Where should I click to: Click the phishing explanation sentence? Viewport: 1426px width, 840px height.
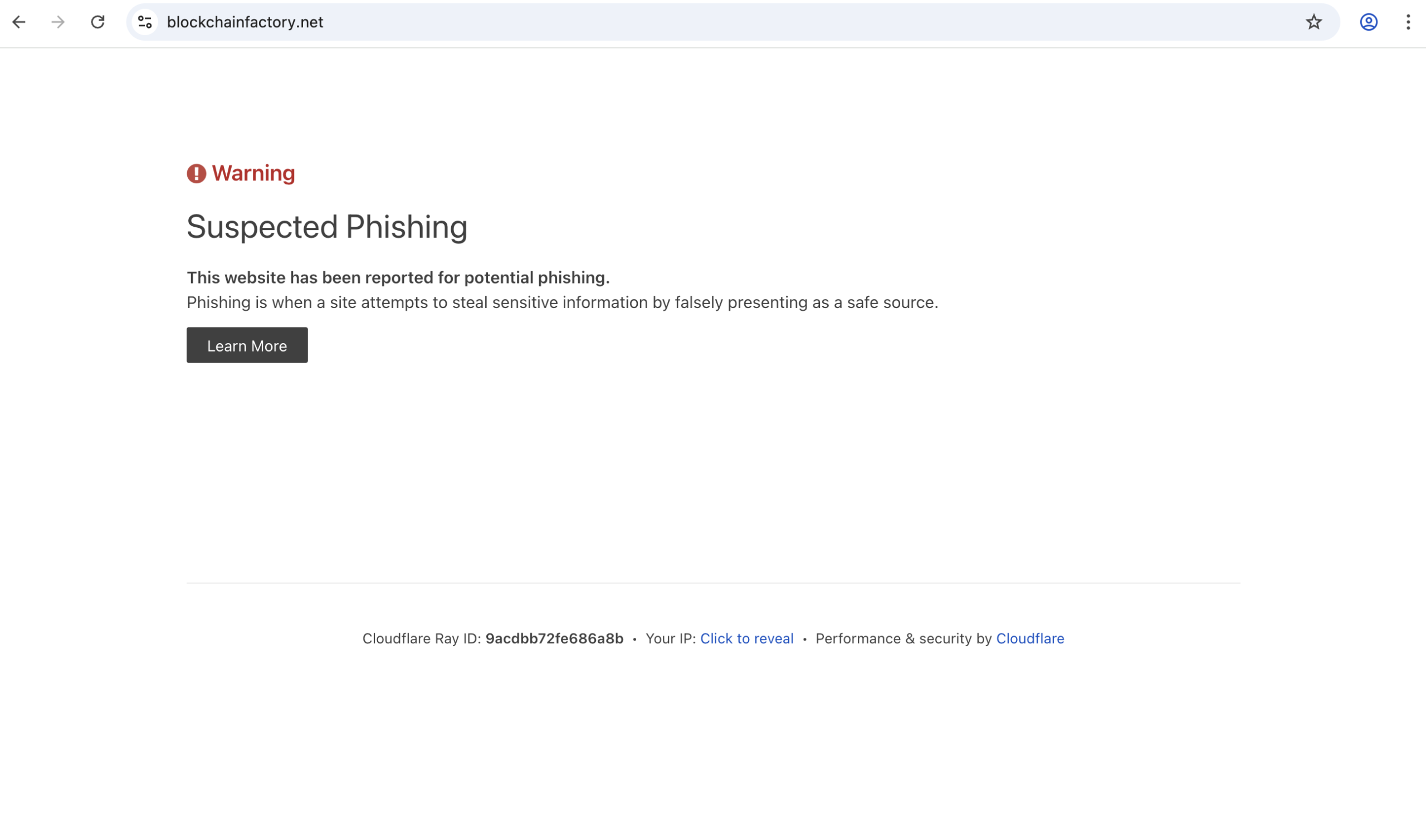563,302
